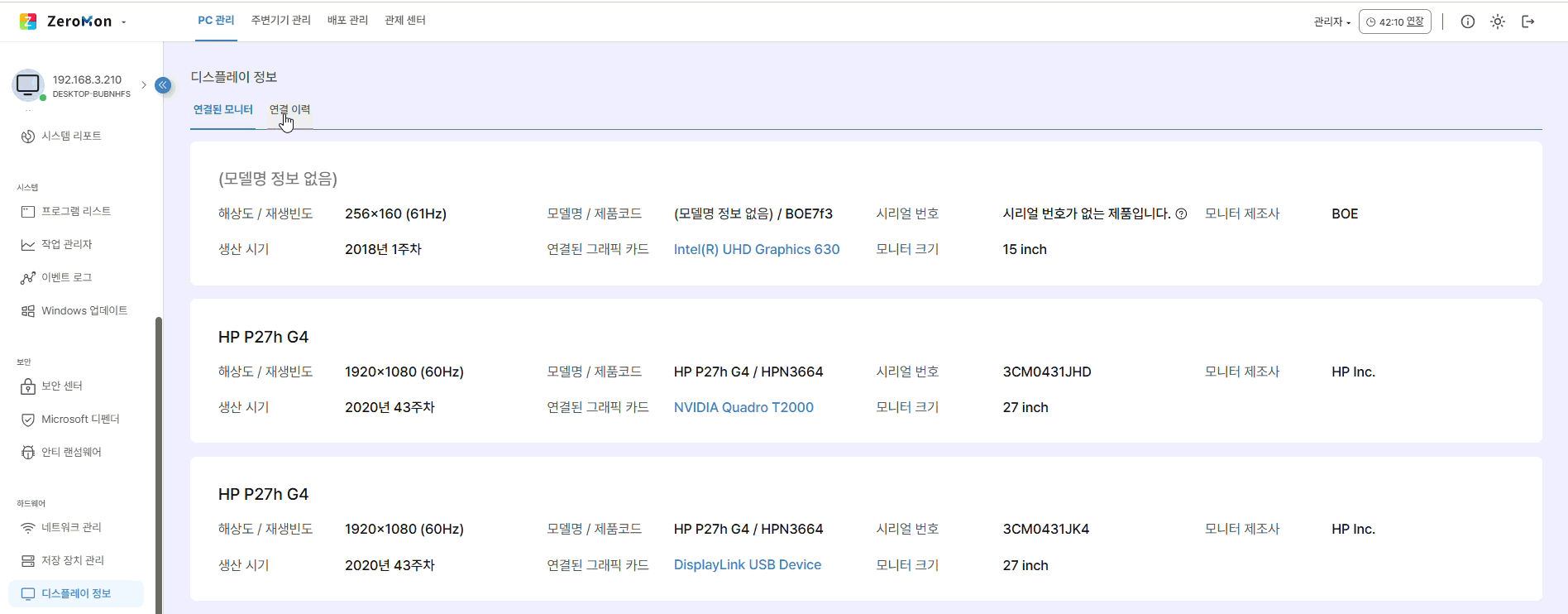Select the 연결된 모니터 tab
Image resolution: width=1568 pixels, height=614 pixels.
click(223, 109)
